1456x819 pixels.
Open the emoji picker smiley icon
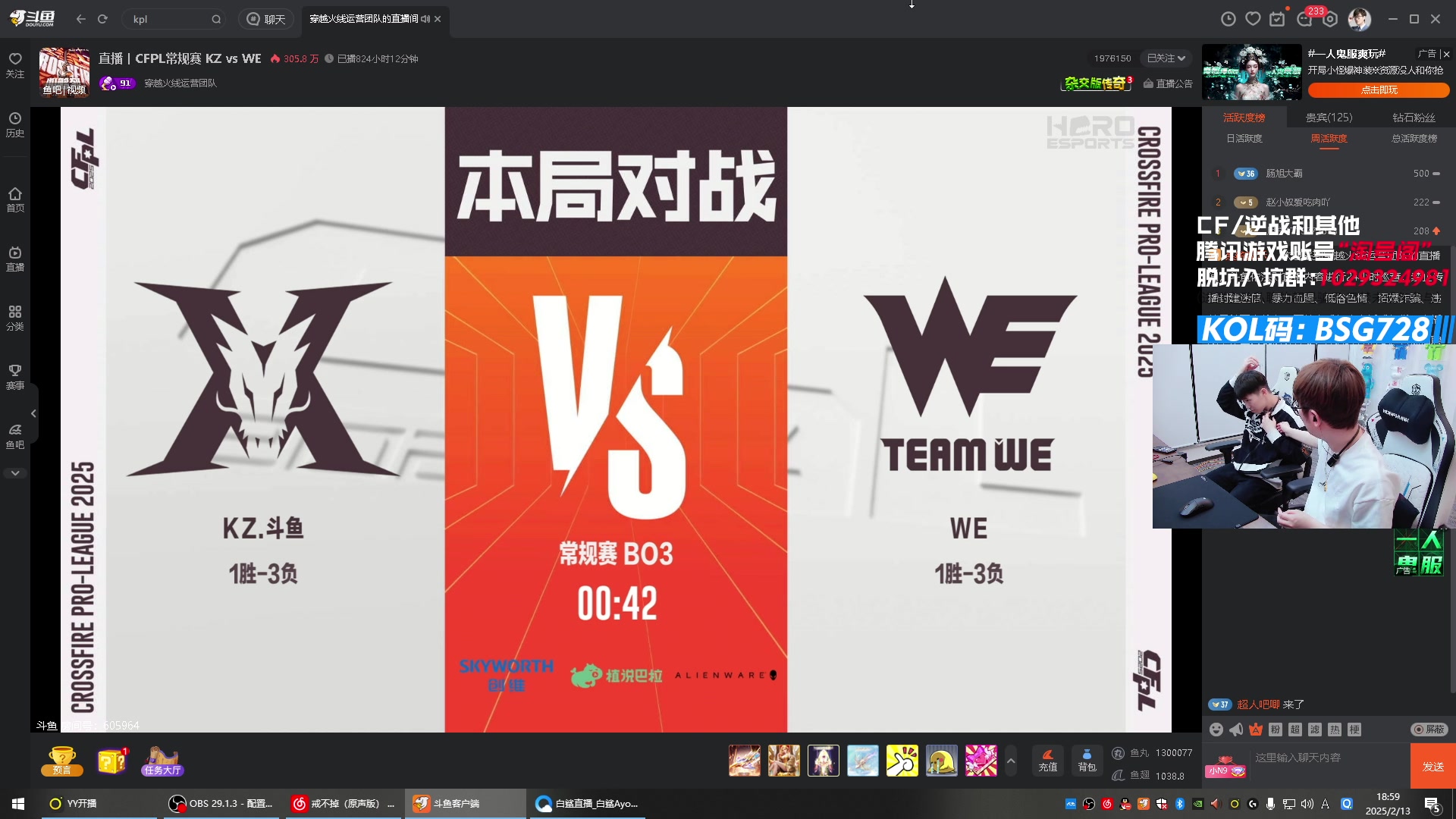pyautogui.click(x=1216, y=730)
